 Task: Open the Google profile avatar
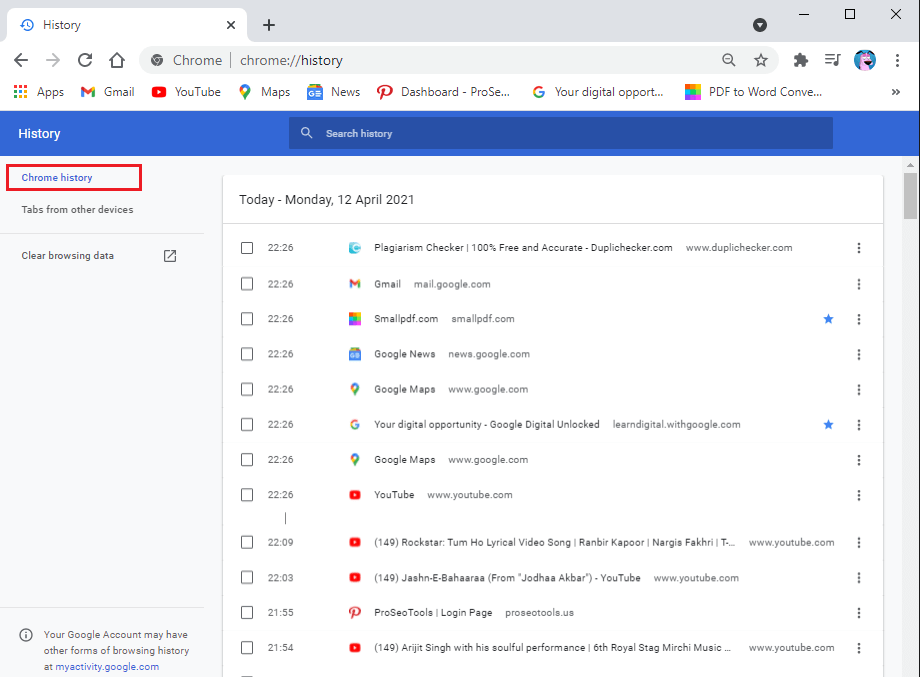(x=864, y=60)
